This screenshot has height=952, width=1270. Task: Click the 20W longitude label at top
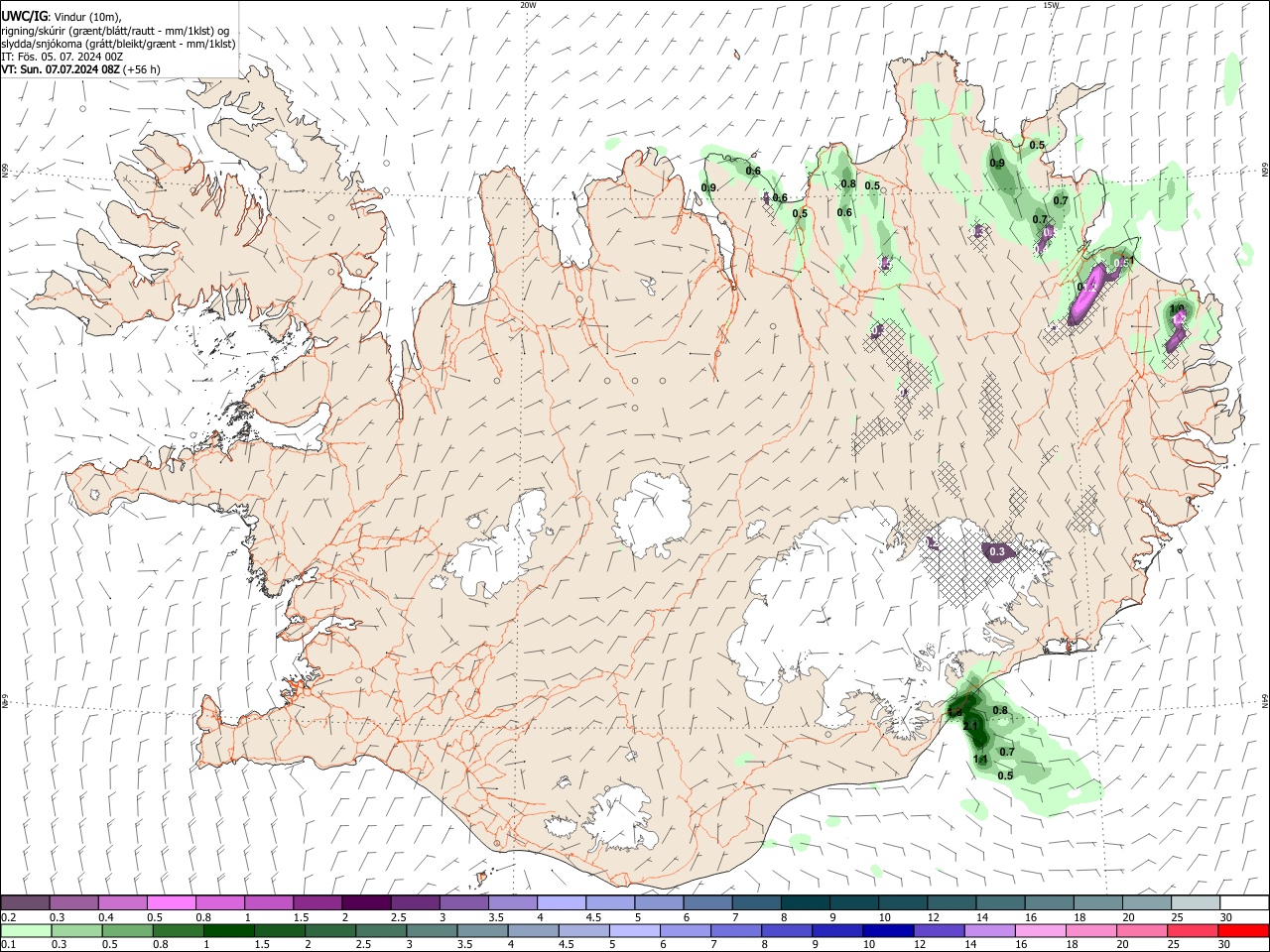coord(529,5)
